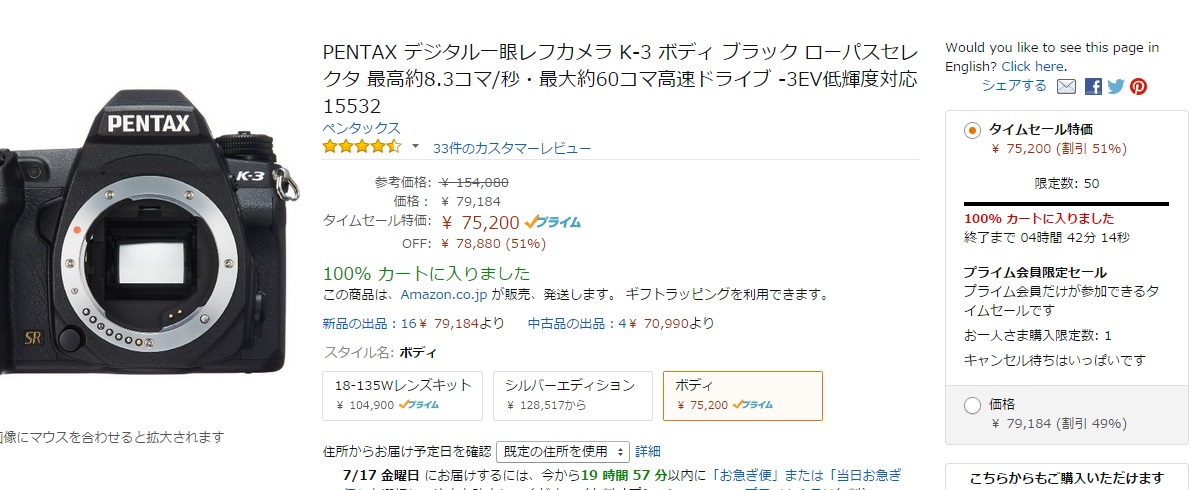1198x490 pixels.
Task: Choose the 18-135Wレンズキット style option
Action: click(403, 396)
